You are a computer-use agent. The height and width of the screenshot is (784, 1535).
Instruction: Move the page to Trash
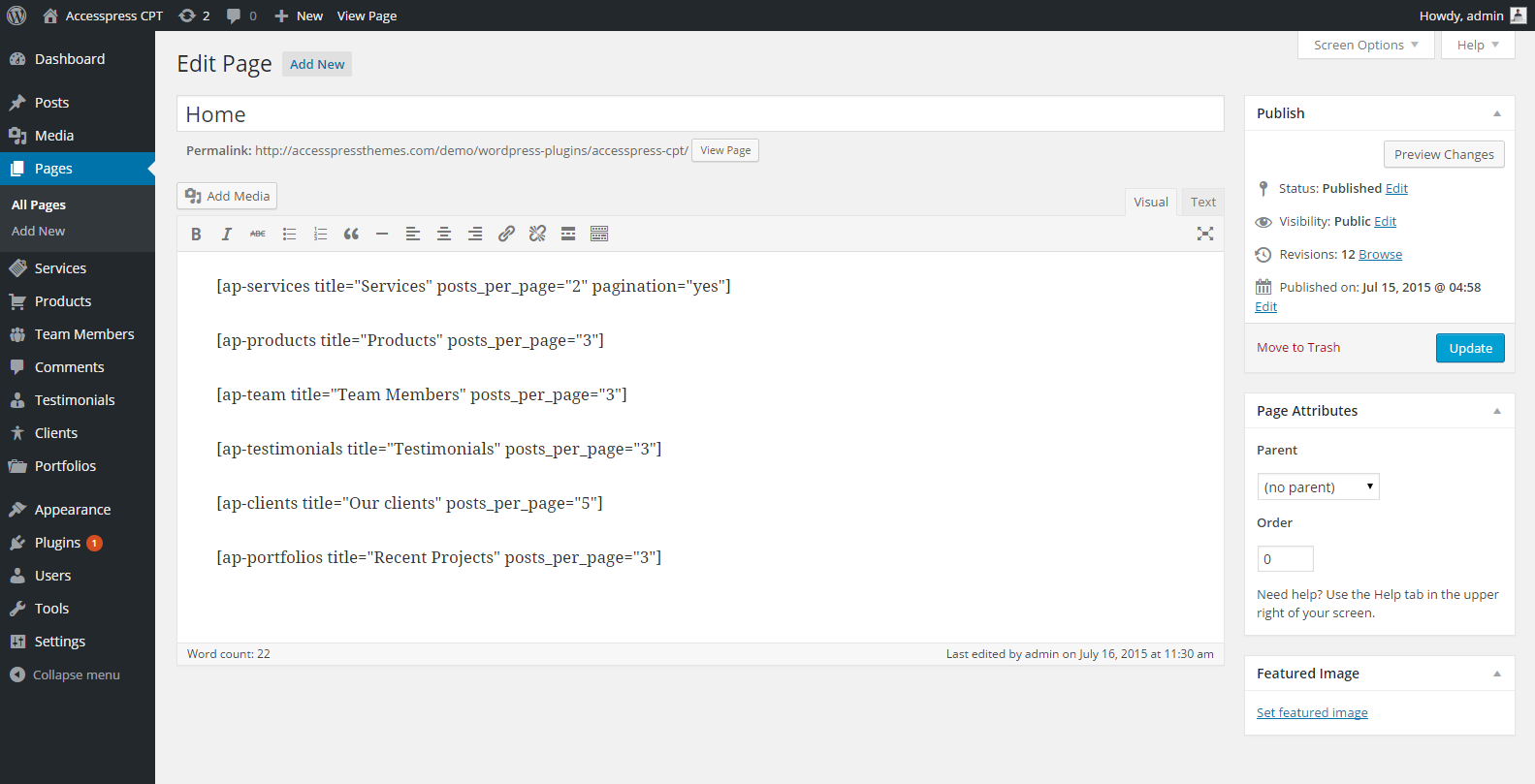[x=1298, y=347]
